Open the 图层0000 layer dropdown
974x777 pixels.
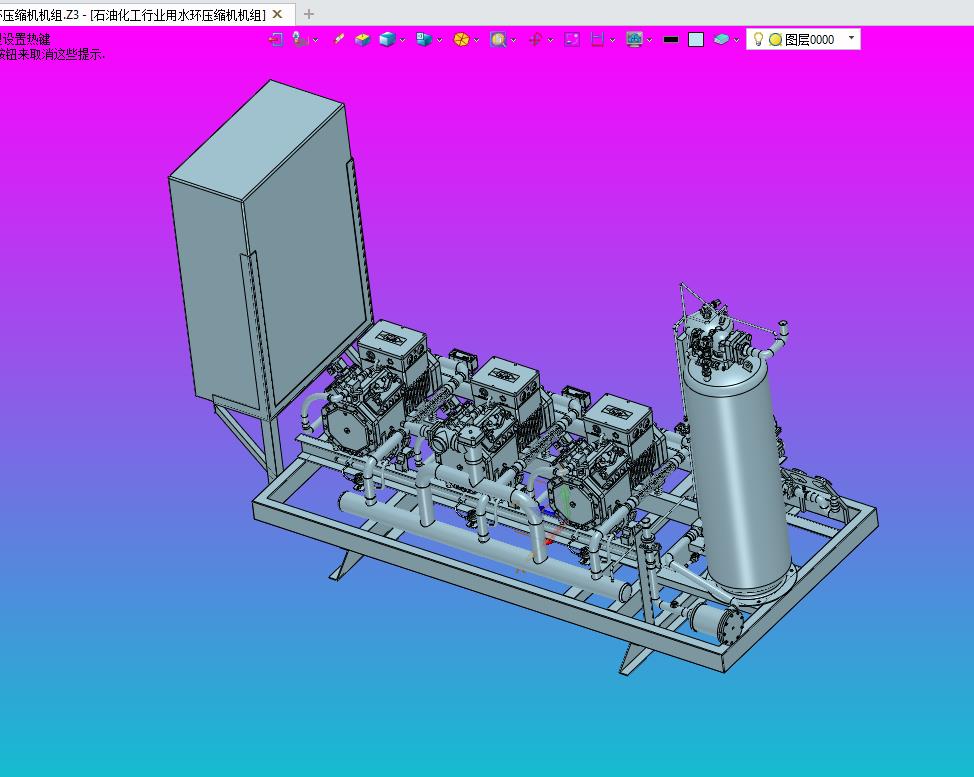851,38
